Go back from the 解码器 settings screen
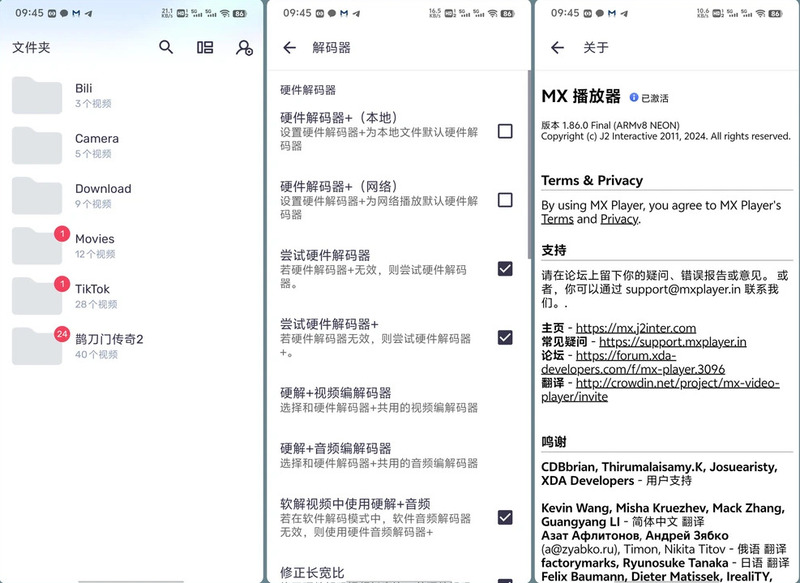The width and height of the screenshot is (800, 583). point(290,47)
